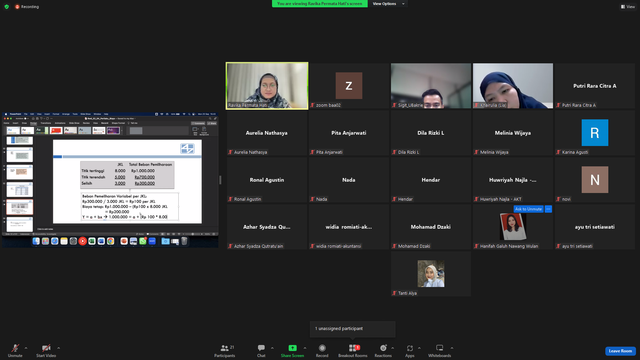Select the Aurelia Nathasya tile
The height and width of the screenshot is (360, 640).
point(267,133)
